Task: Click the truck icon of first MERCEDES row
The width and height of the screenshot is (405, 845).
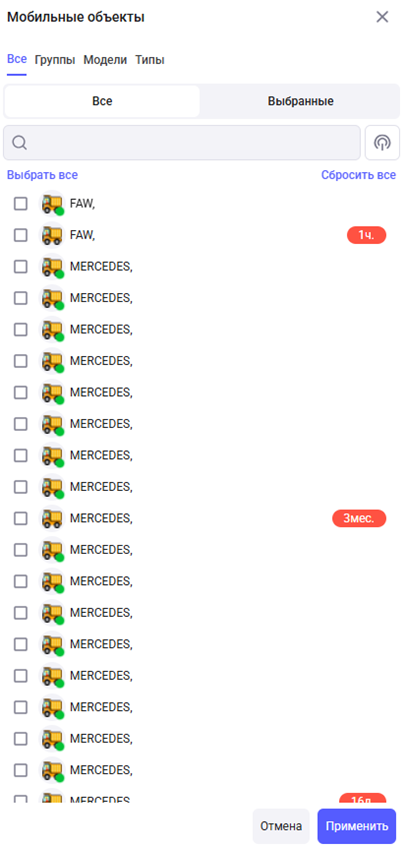Action: [x=52, y=266]
